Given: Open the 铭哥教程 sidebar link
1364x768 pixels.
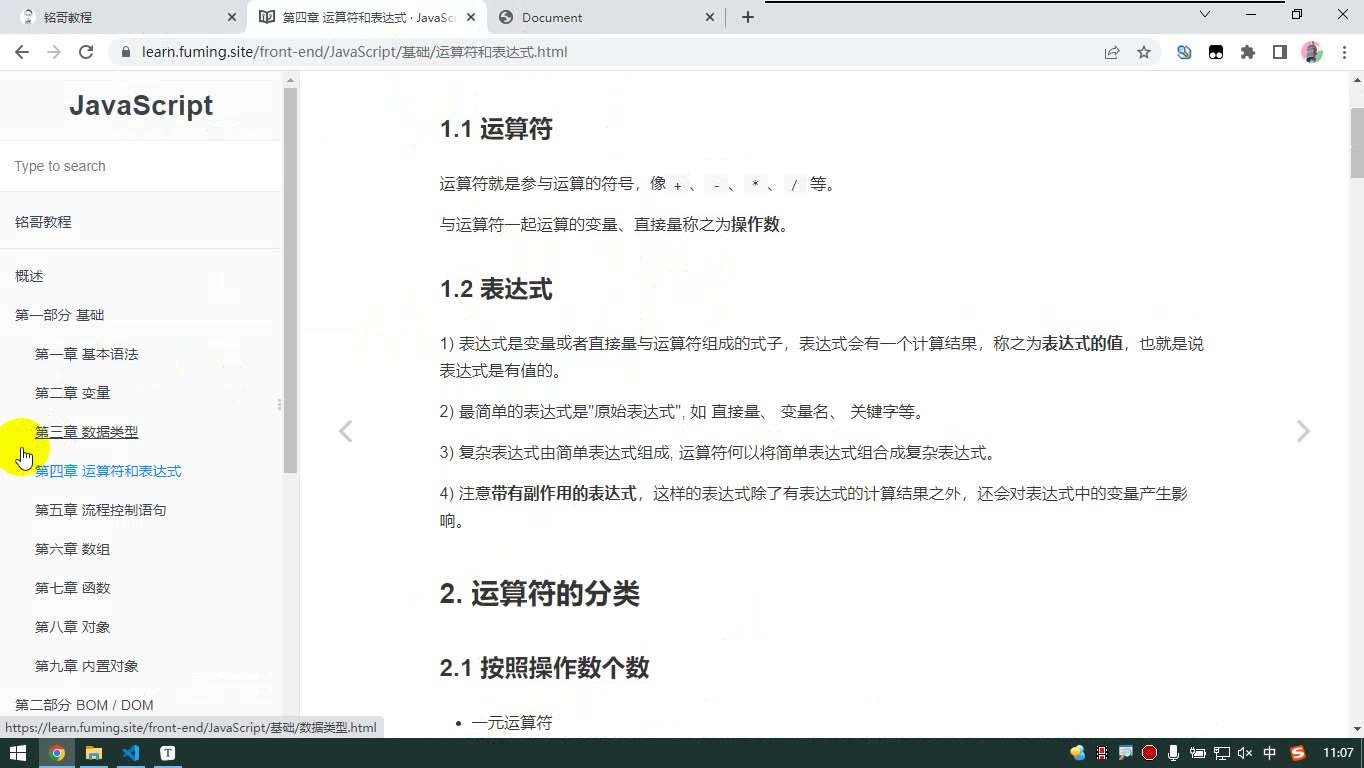Looking at the screenshot, I should point(43,222).
